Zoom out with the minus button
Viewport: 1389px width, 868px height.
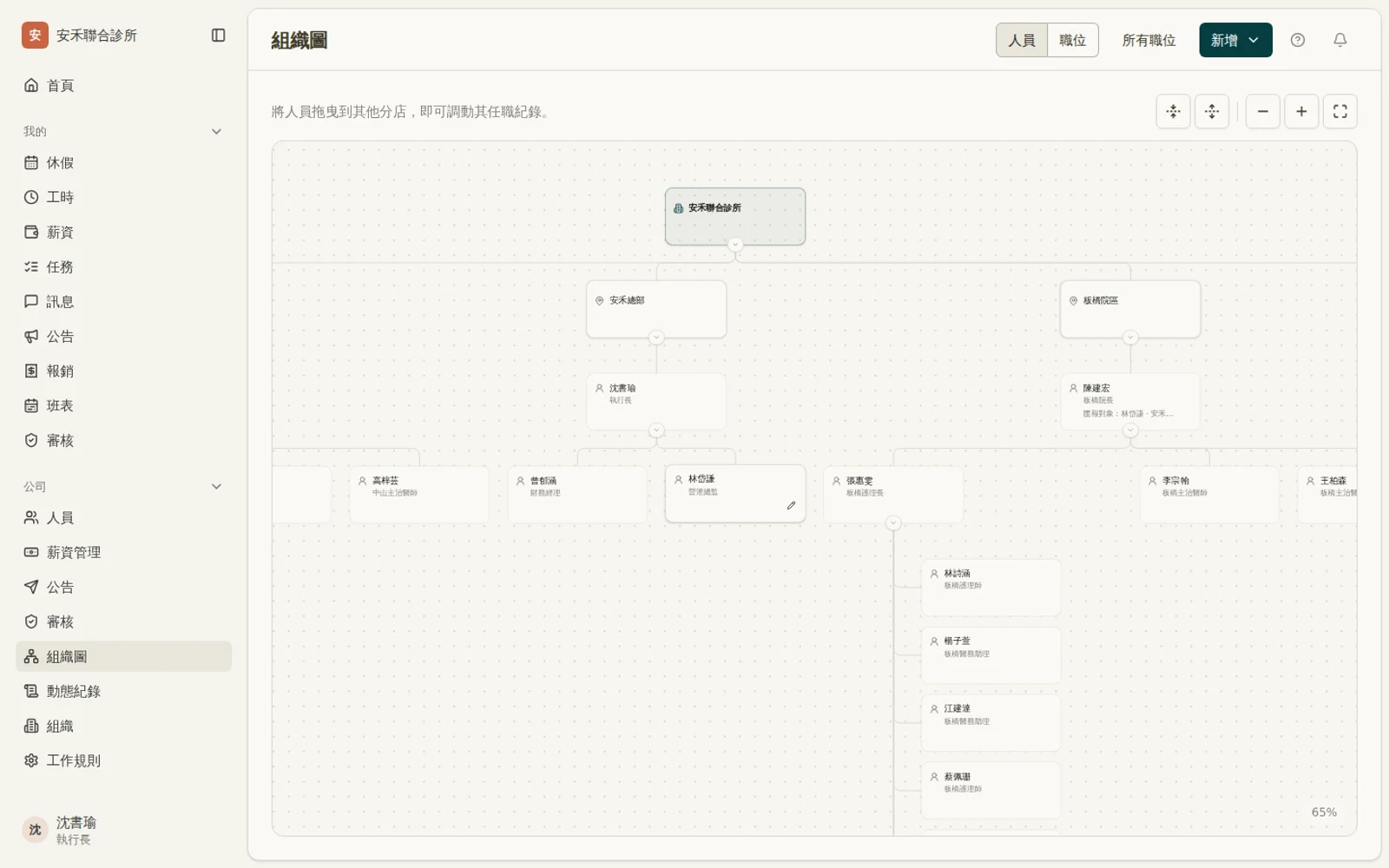click(x=1263, y=111)
